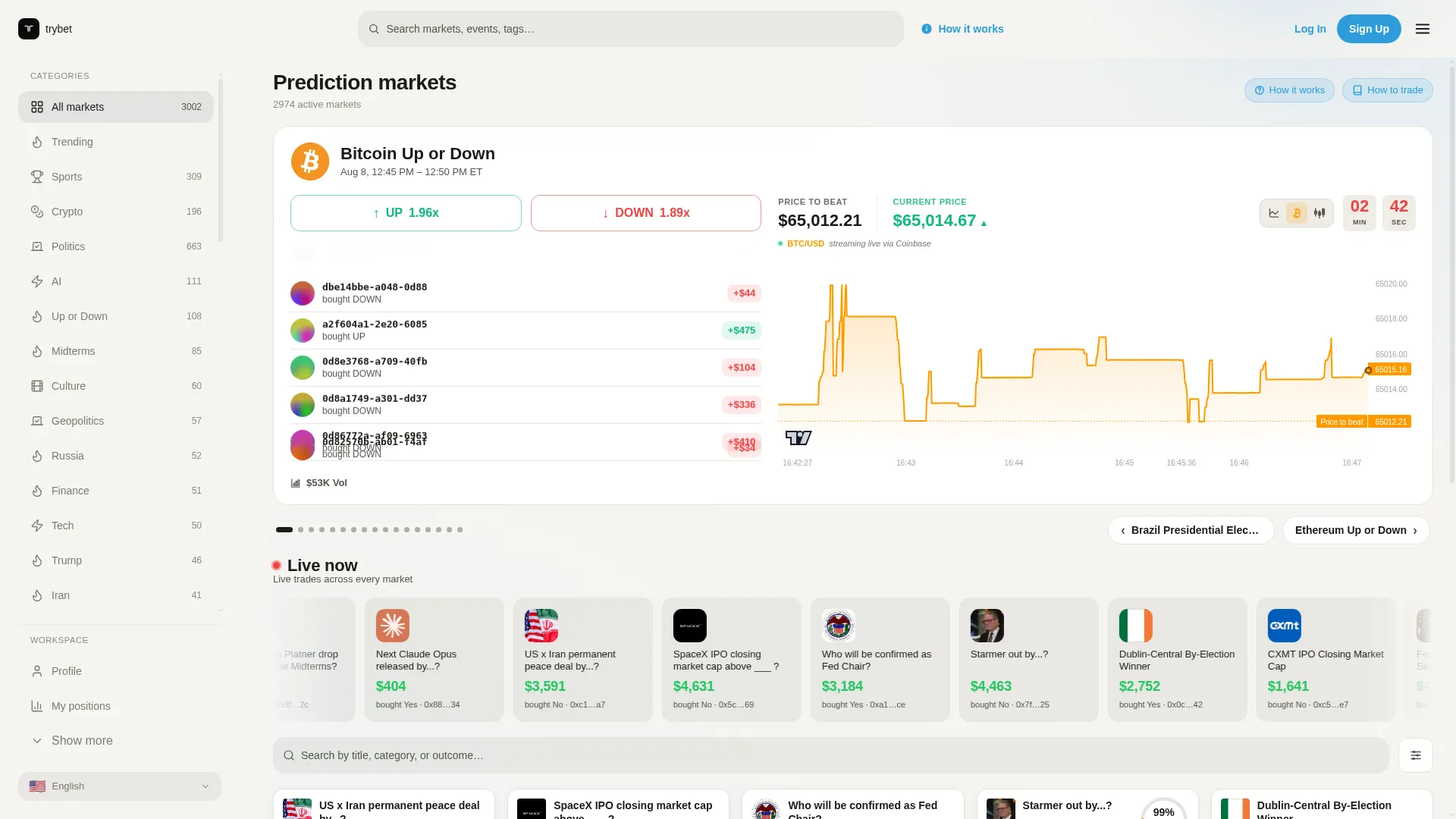Select the active first carousel dot
The width and height of the screenshot is (1456, 819).
click(x=284, y=530)
